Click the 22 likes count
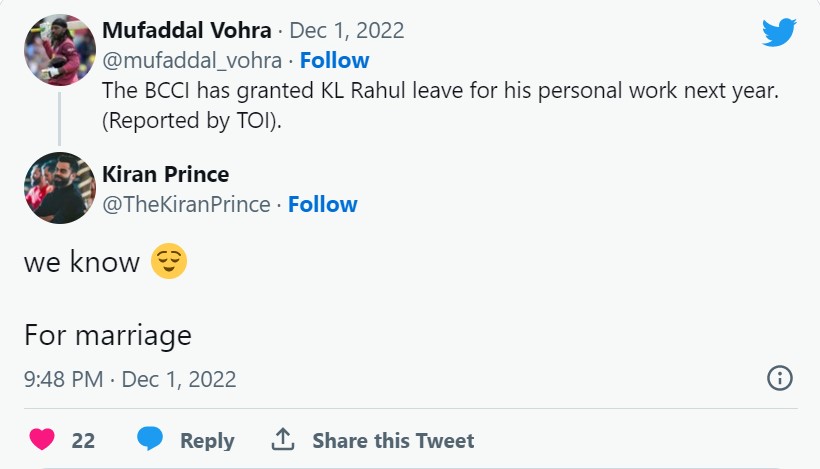Viewport: 820px width, 469px height. (83, 440)
